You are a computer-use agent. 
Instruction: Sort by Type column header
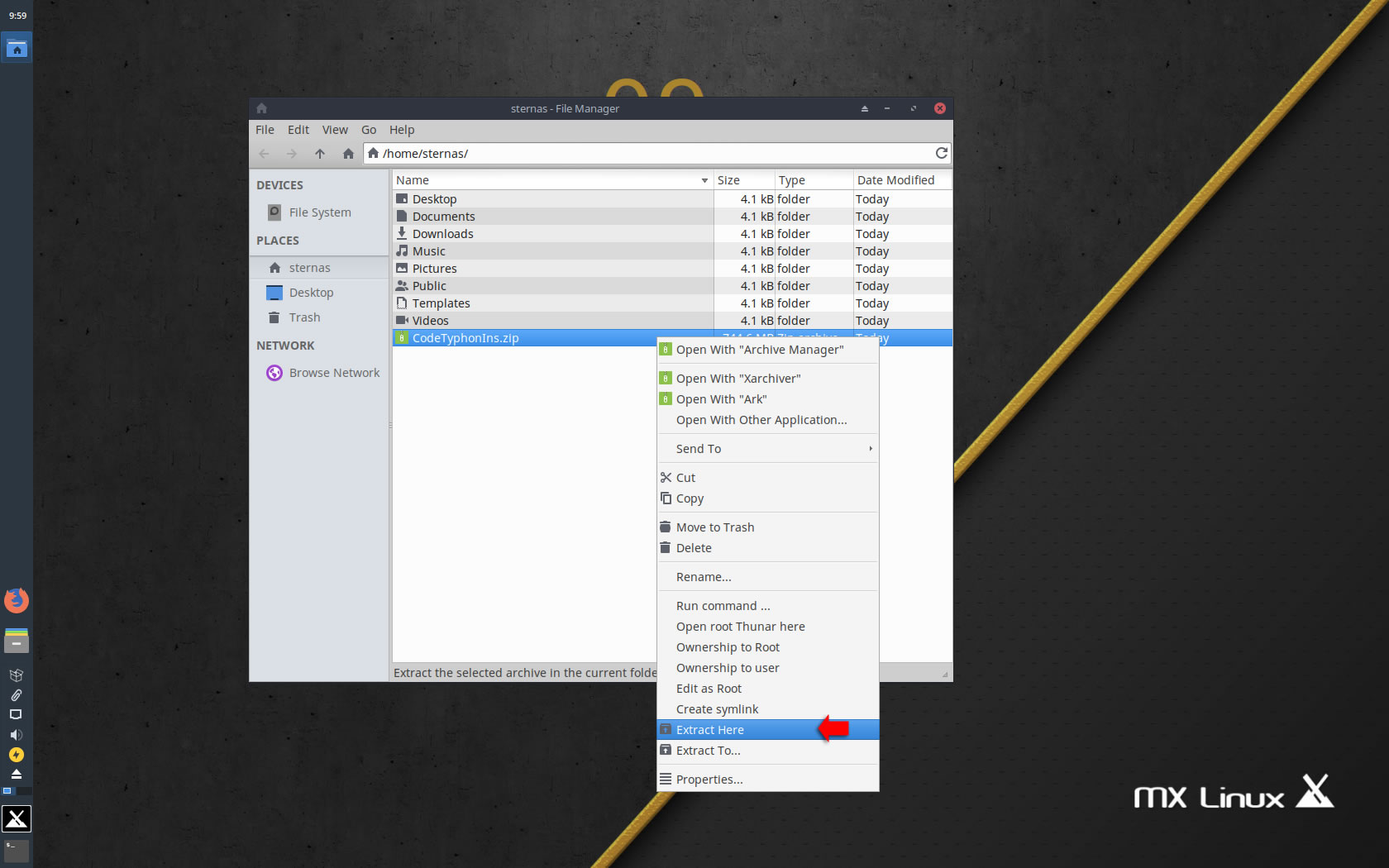814,180
